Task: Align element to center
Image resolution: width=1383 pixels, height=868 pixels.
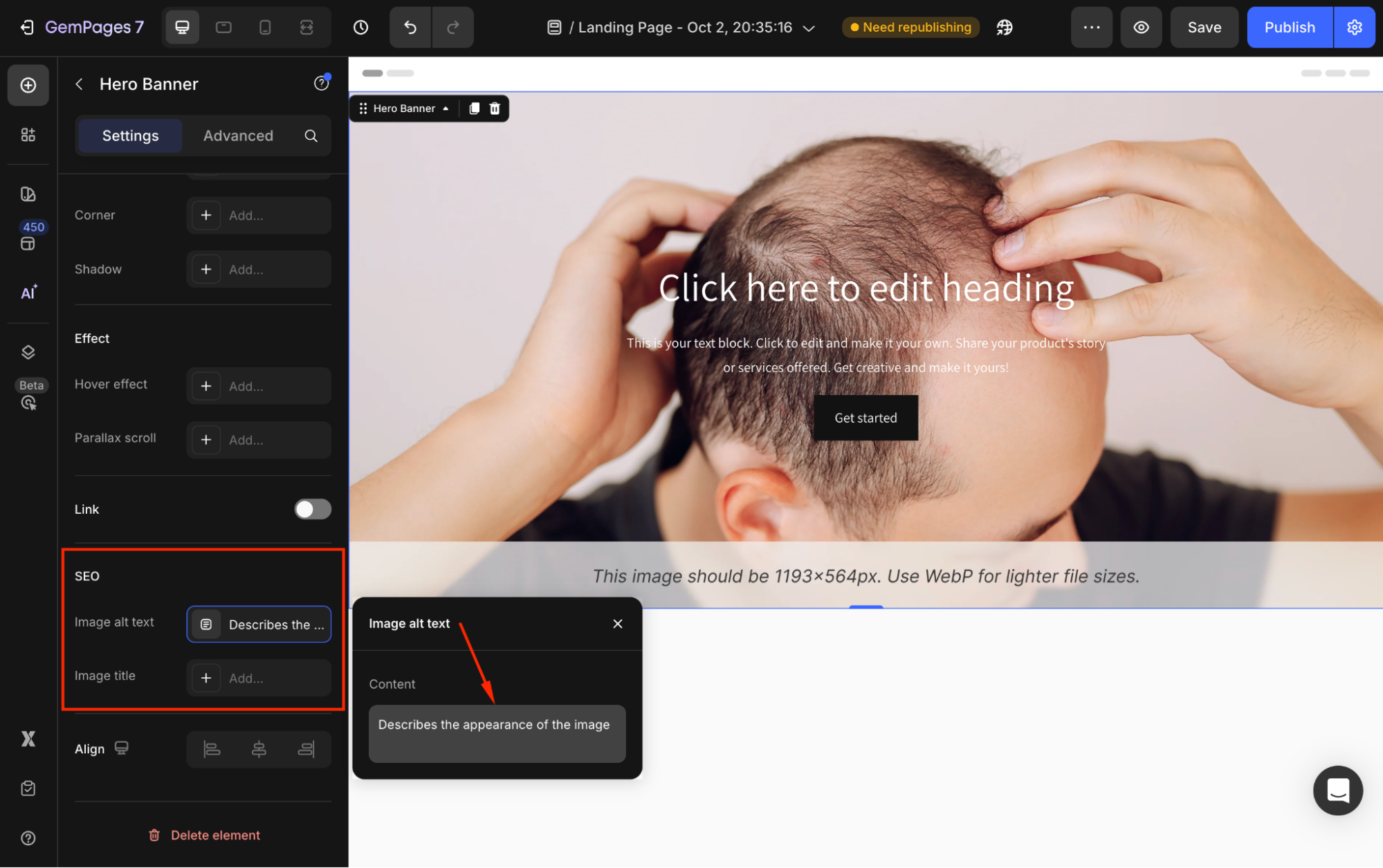Action: pos(259,749)
